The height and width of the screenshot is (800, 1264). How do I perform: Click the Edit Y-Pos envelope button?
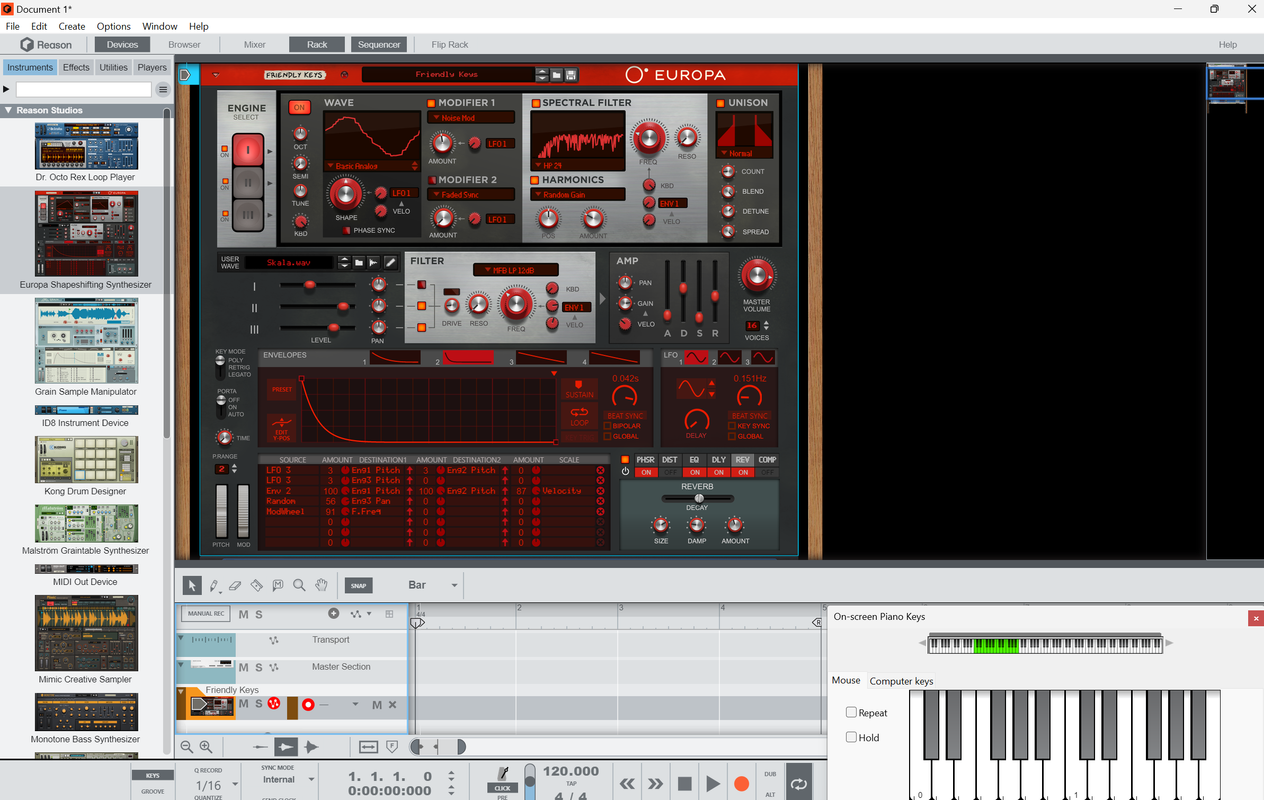[x=282, y=426]
